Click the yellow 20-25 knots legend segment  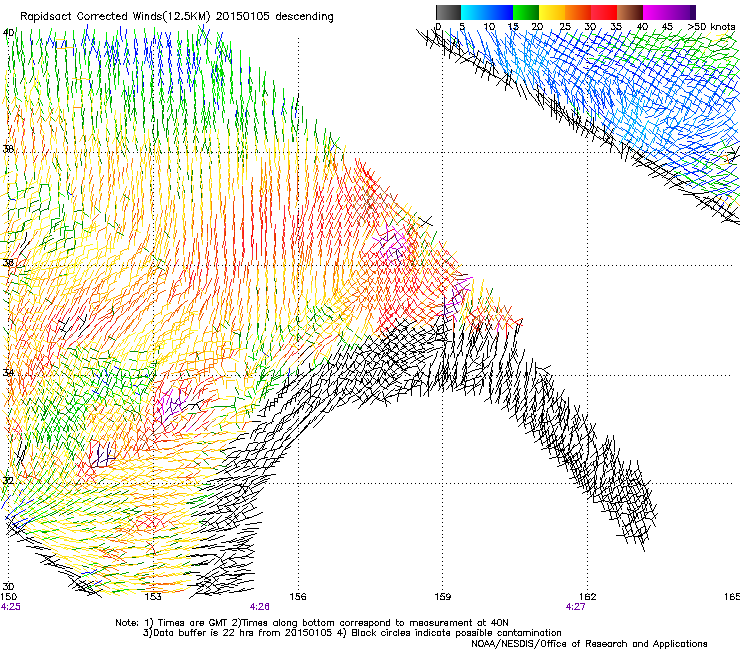point(552,12)
